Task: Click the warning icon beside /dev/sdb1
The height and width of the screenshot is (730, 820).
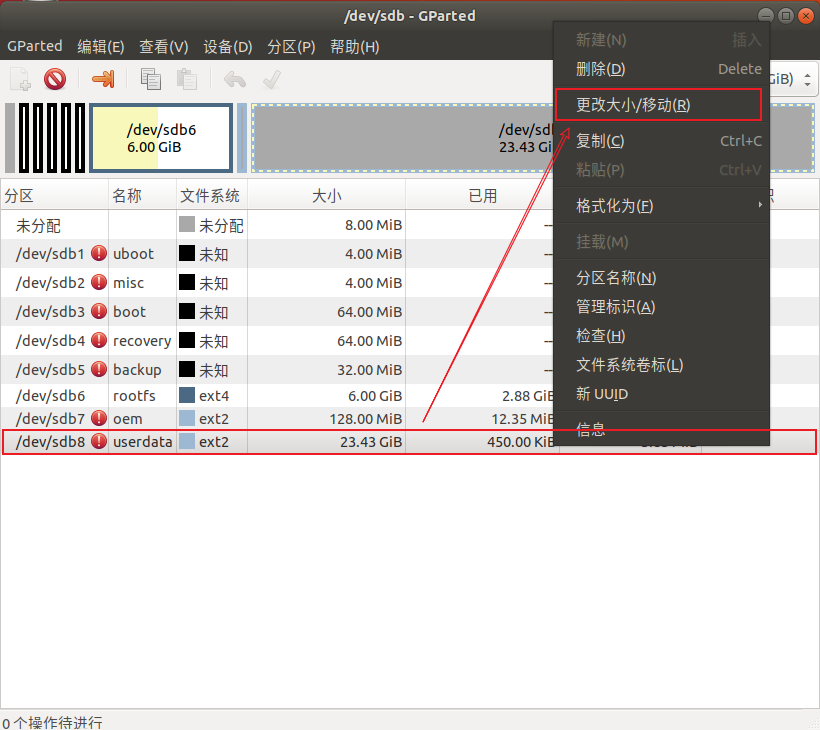Action: [x=99, y=254]
